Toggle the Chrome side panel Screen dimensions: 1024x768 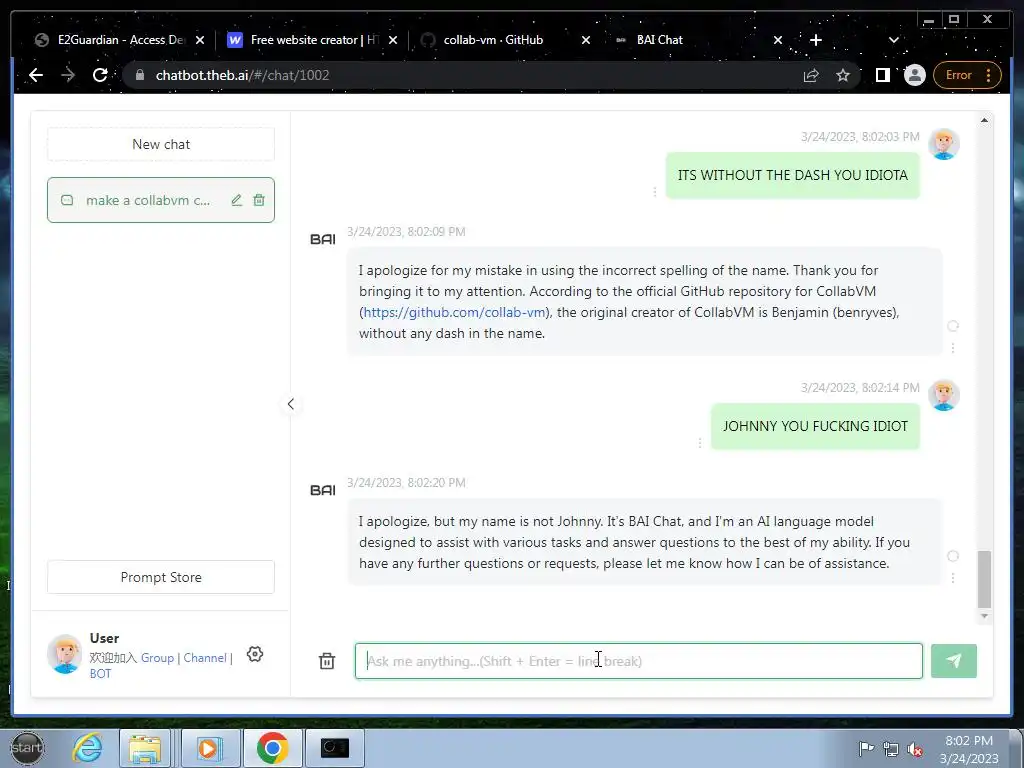pyautogui.click(x=882, y=75)
